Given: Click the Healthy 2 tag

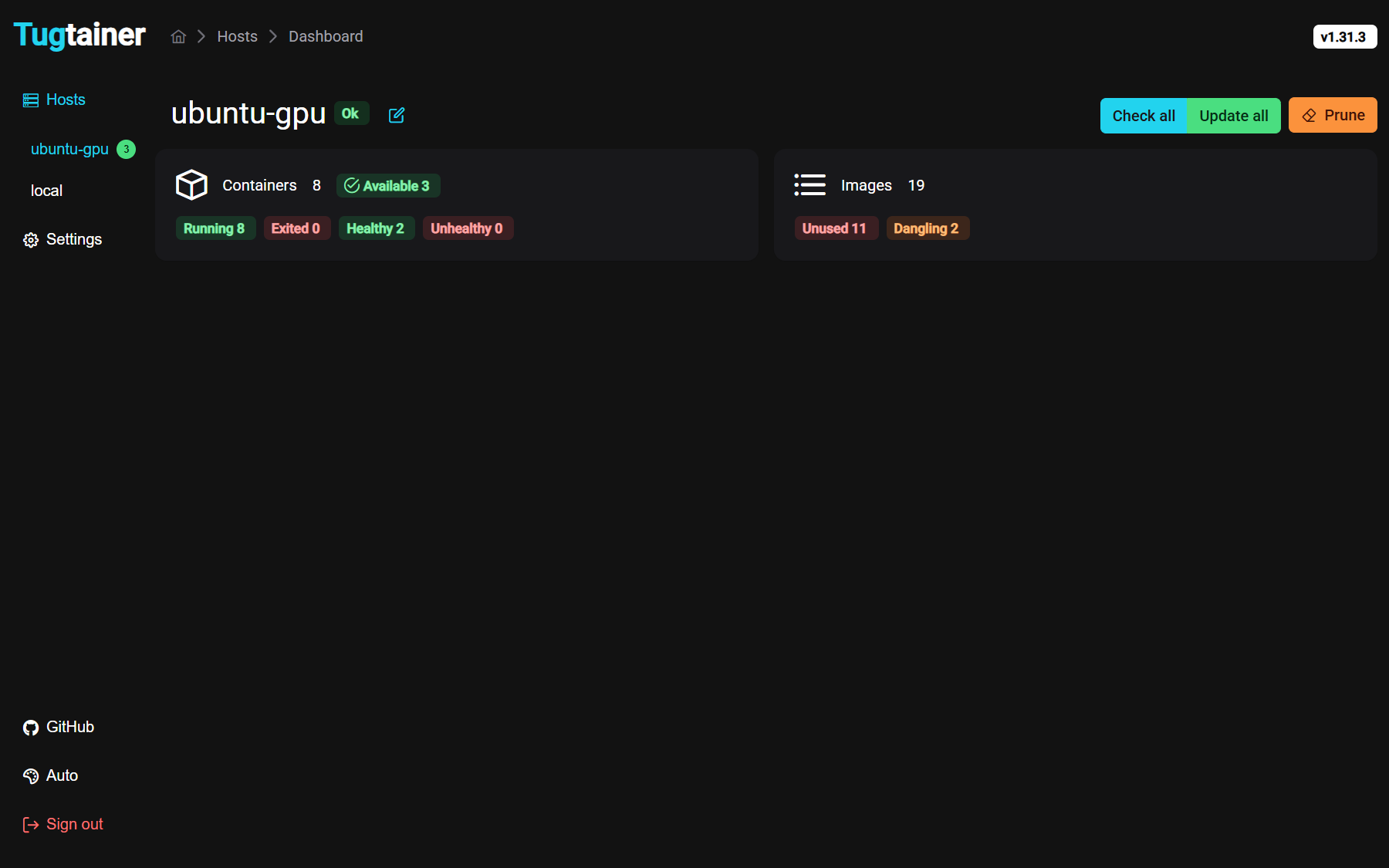Looking at the screenshot, I should tap(377, 228).
